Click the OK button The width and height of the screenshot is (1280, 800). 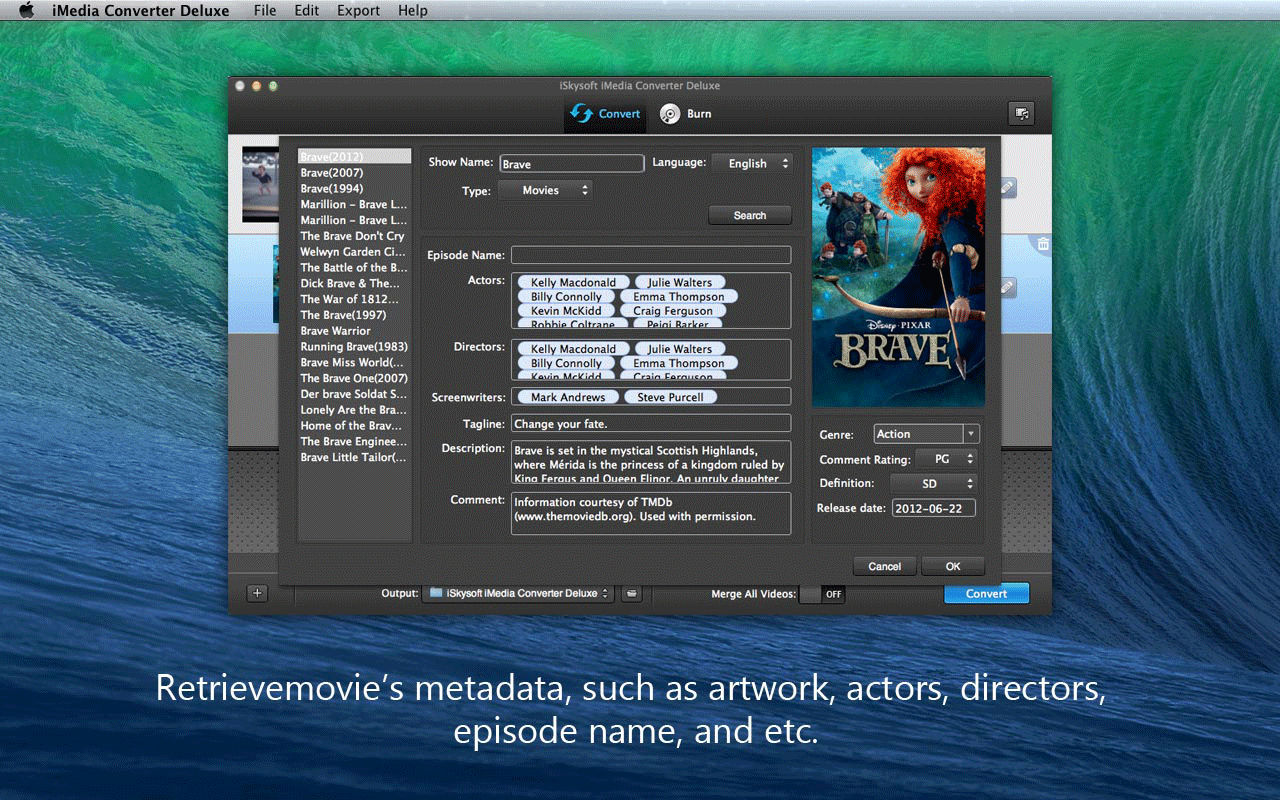[953, 566]
